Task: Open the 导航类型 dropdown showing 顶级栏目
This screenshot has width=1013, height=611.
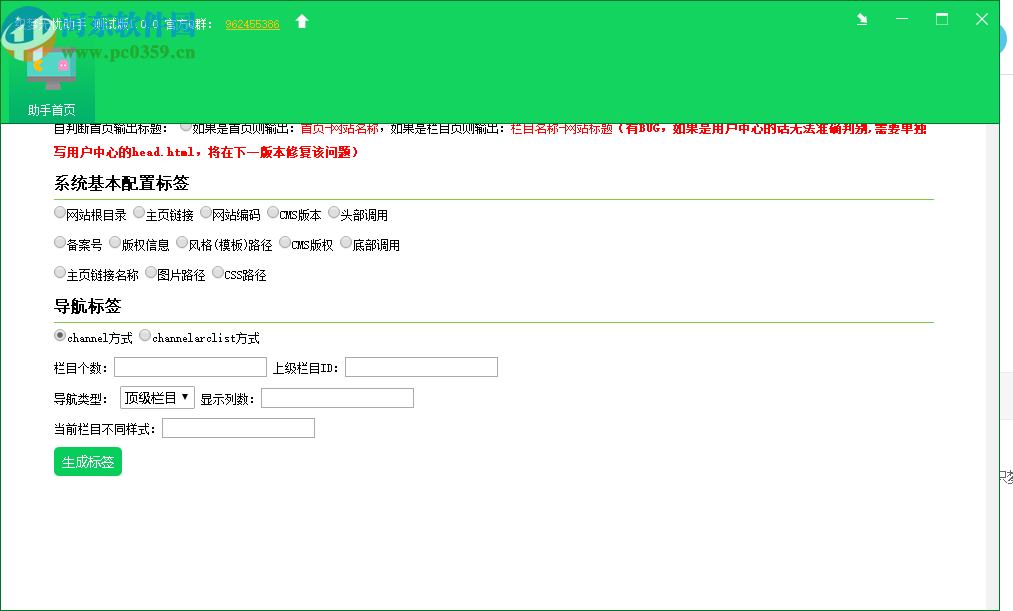Action: point(157,397)
